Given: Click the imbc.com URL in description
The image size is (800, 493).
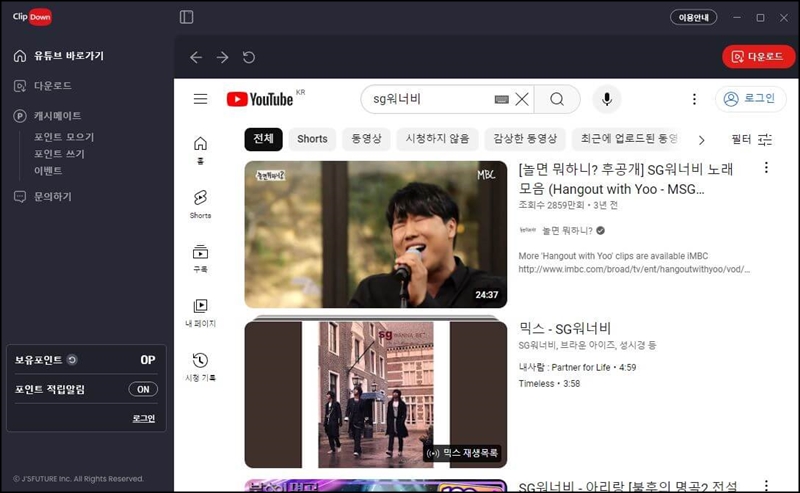Looking at the screenshot, I should click(634, 269).
